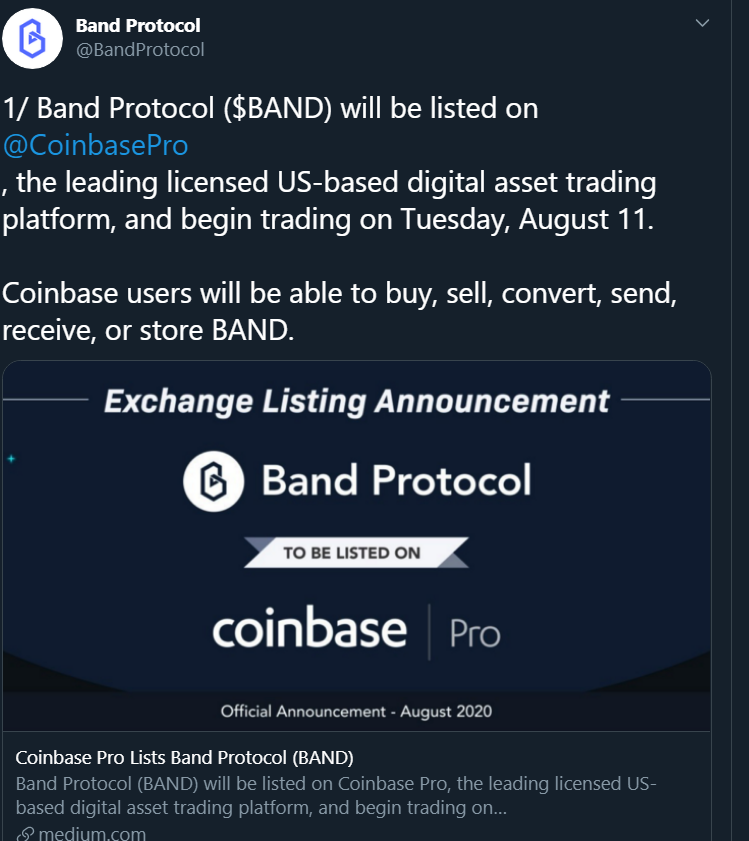Click the Pro wordmark beside coinbase
The width and height of the screenshot is (749, 841).
tap(475, 634)
